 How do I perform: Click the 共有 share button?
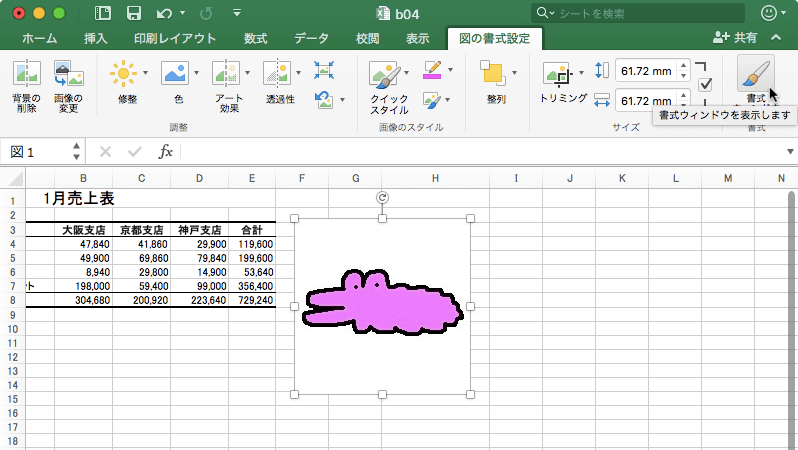pyautogui.click(x=735, y=37)
